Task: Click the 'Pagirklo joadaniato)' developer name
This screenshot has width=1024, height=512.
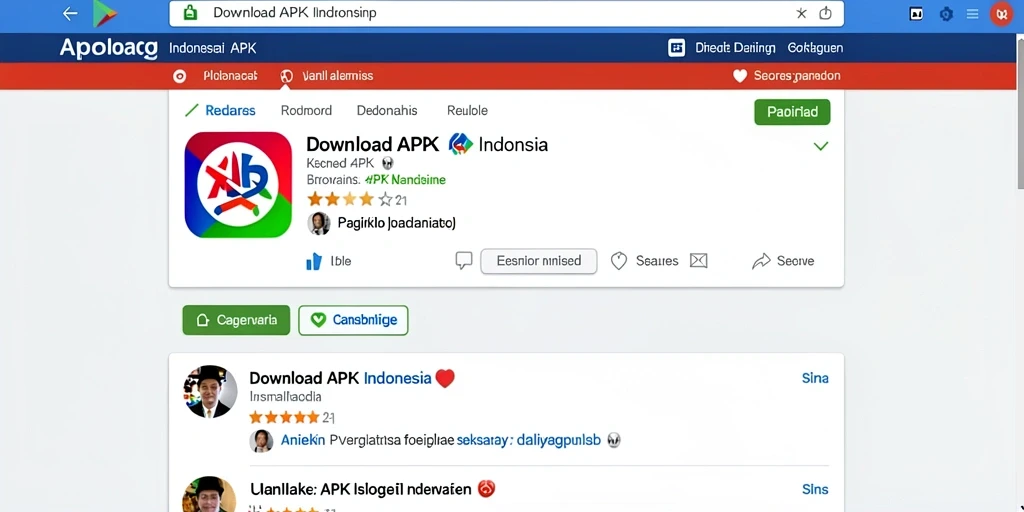Action: tap(396, 223)
